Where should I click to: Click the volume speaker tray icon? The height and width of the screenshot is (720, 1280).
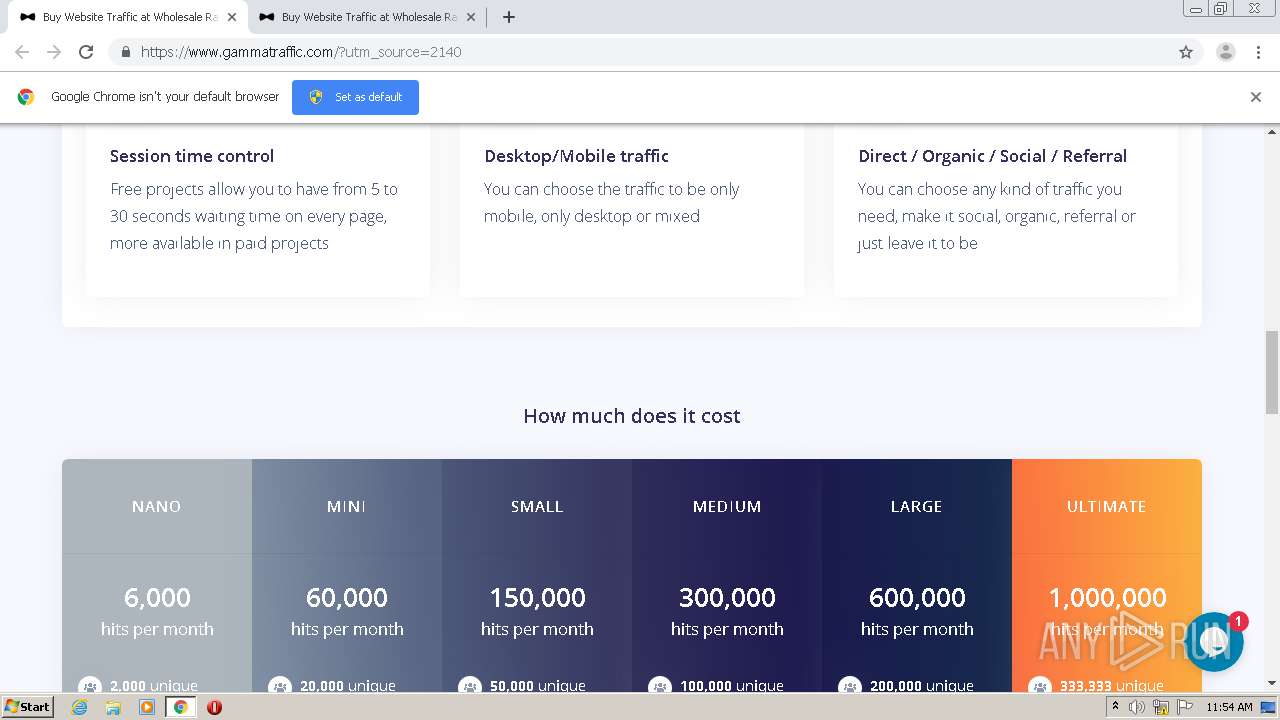[1137, 707]
